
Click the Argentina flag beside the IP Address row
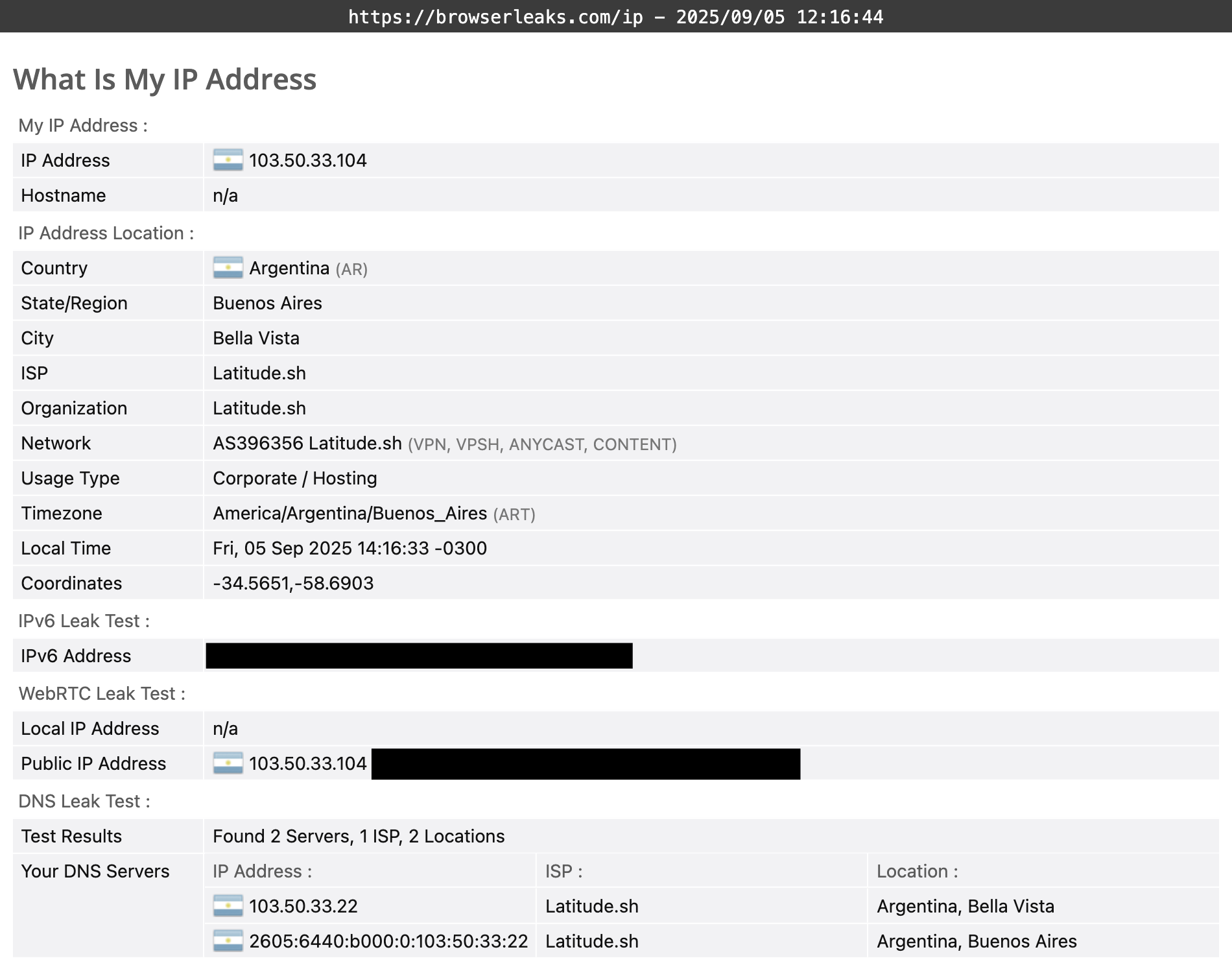(x=228, y=160)
